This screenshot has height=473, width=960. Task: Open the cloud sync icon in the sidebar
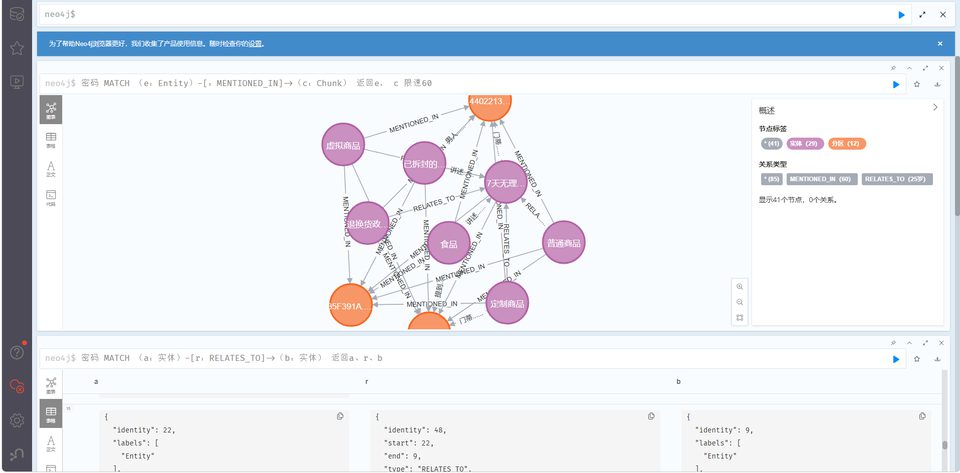(x=17, y=386)
